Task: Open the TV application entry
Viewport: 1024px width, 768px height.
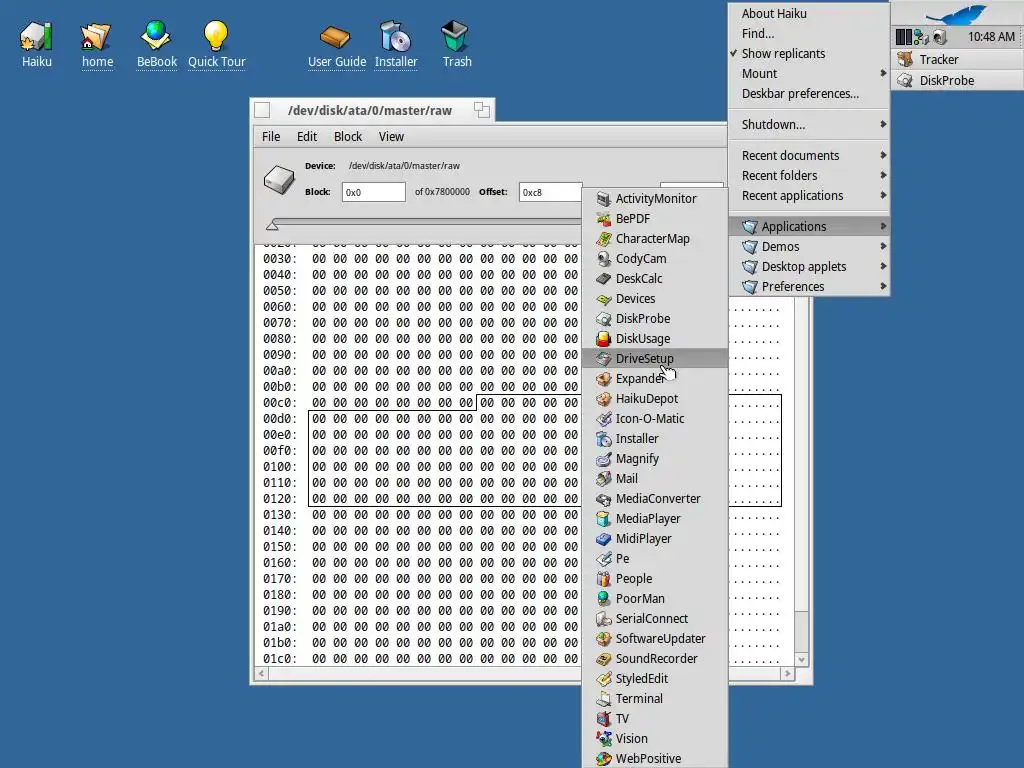Action: (655, 719)
